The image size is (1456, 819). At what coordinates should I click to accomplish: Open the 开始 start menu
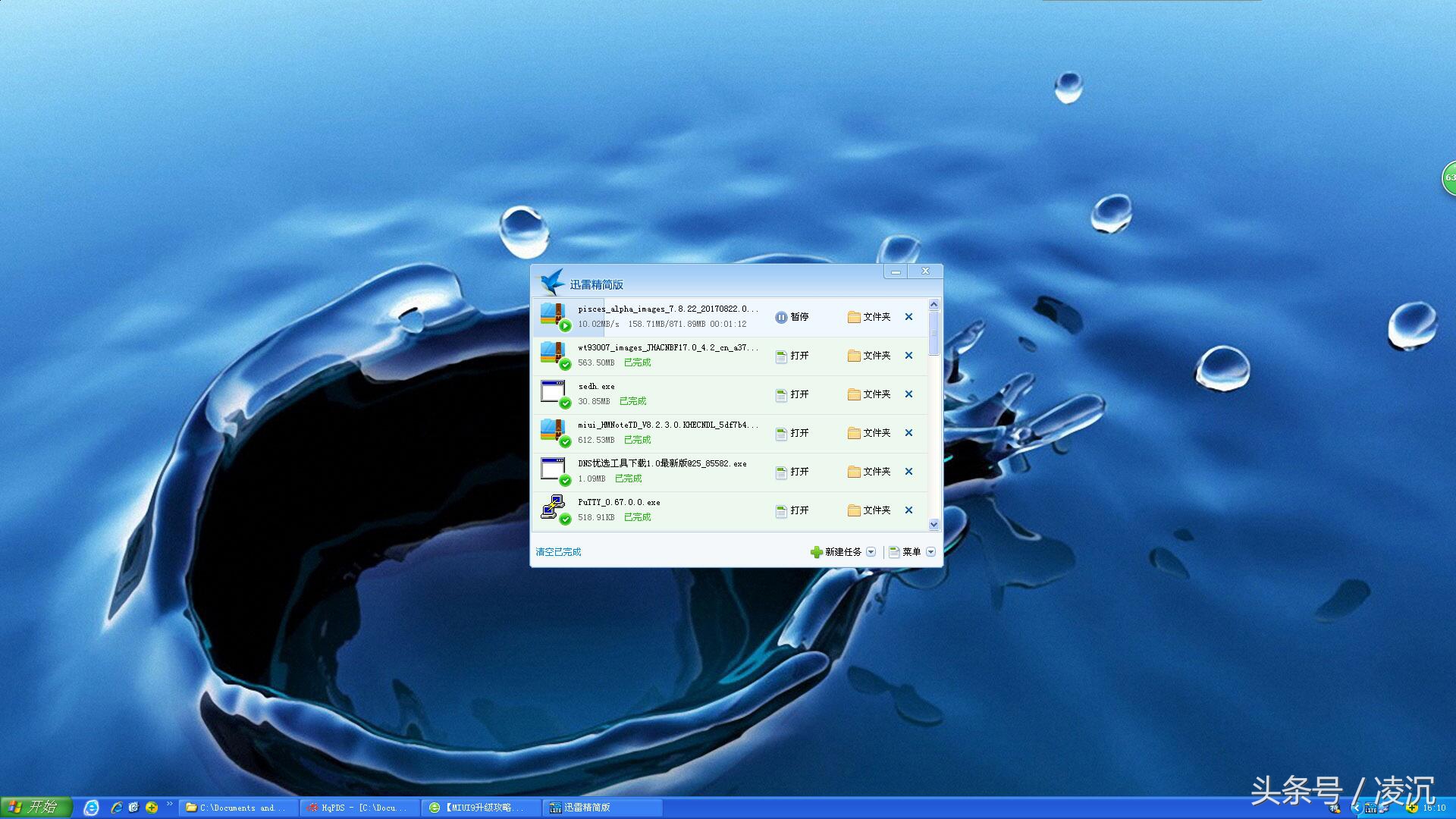pos(36,807)
